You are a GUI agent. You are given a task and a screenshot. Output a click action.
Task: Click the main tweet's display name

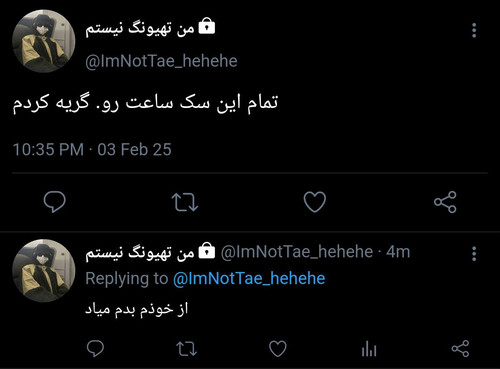tap(140, 29)
